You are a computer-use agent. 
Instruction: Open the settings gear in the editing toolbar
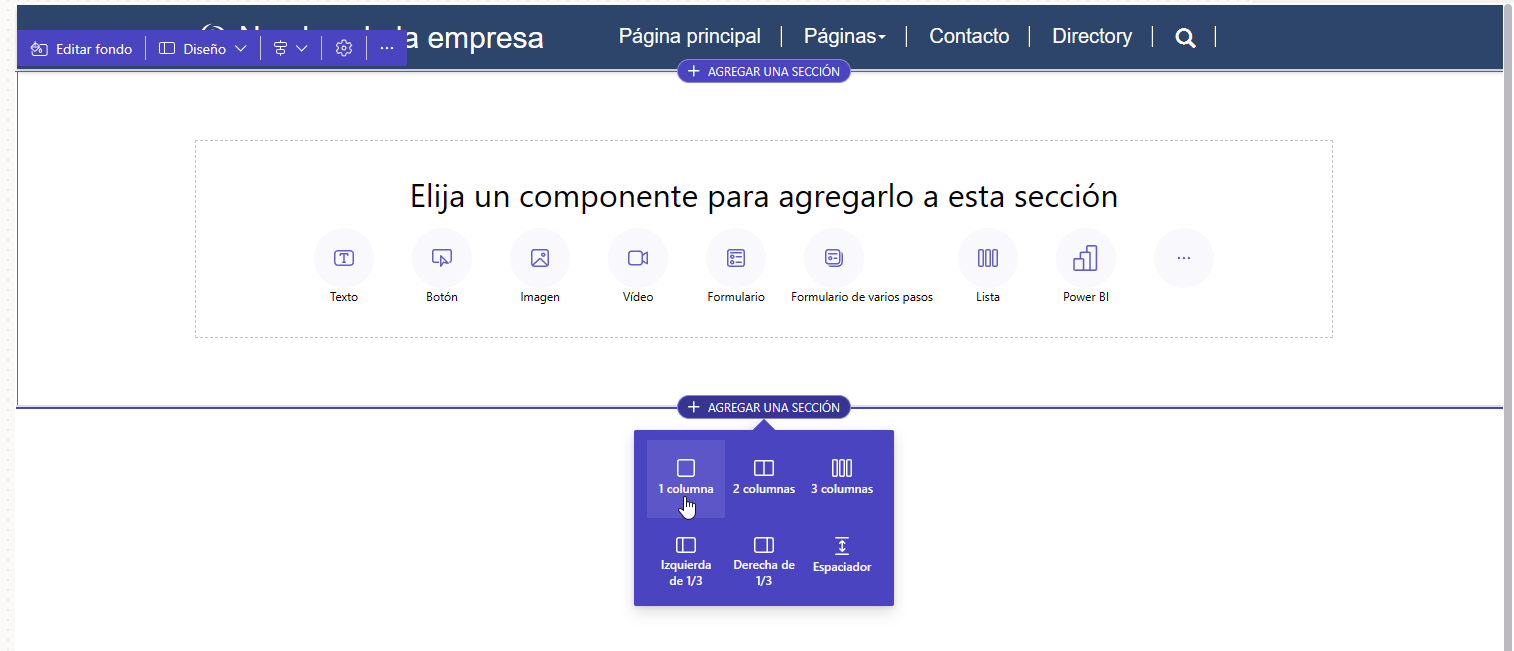[343, 47]
